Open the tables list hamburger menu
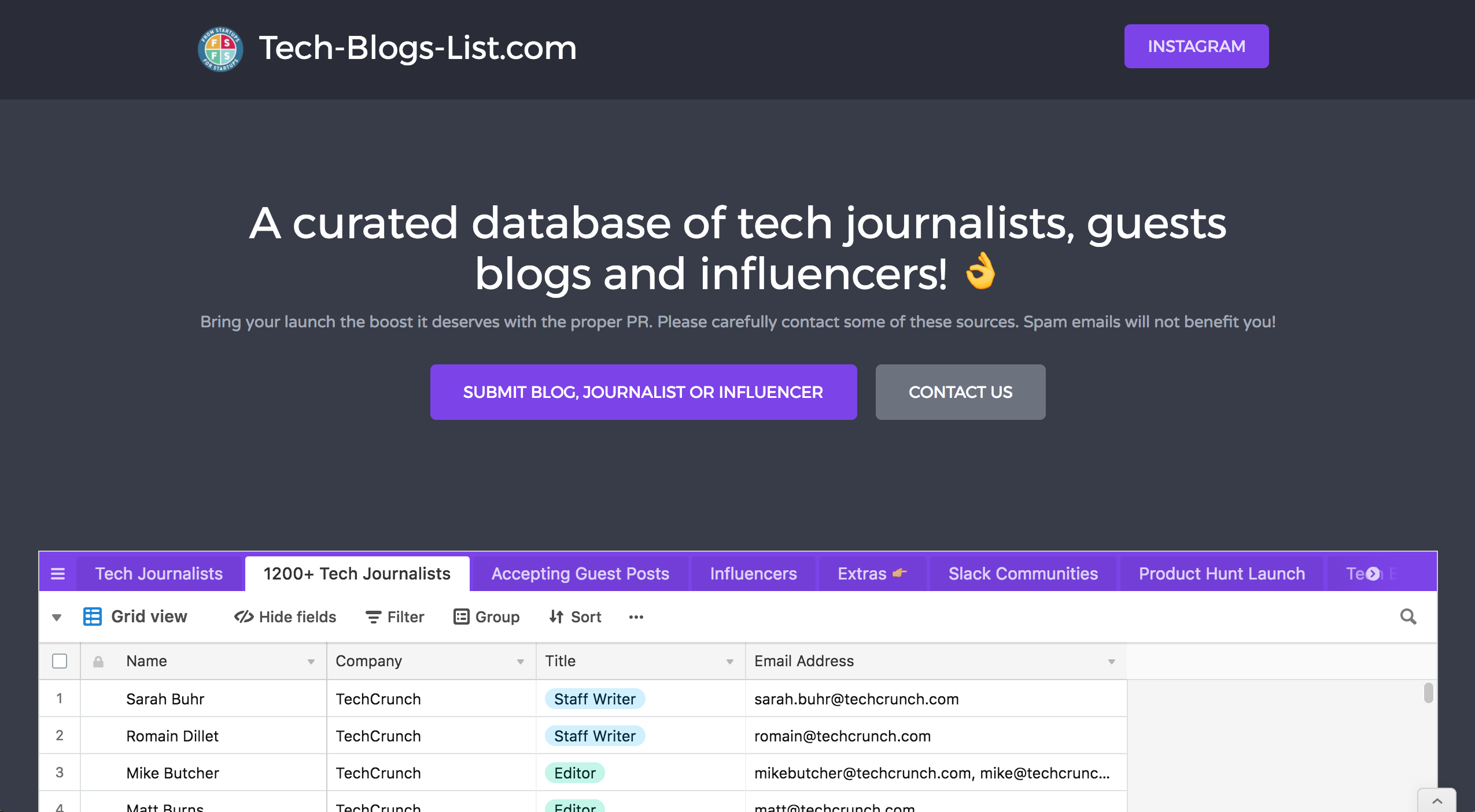The width and height of the screenshot is (1475, 812). [58, 574]
